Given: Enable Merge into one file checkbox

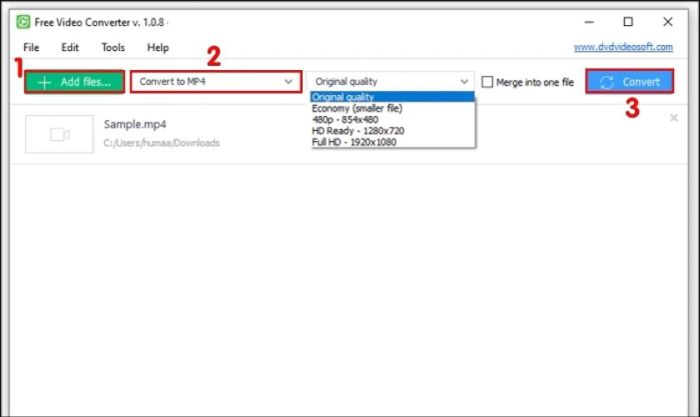Looking at the screenshot, I should tap(488, 82).
